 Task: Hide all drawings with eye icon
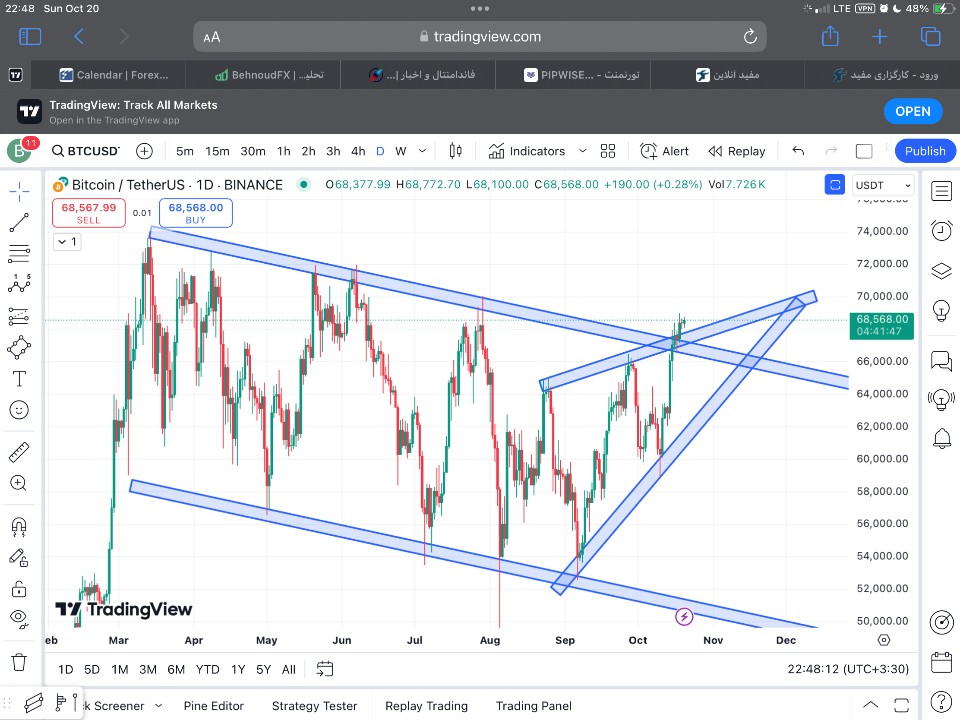click(19, 619)
